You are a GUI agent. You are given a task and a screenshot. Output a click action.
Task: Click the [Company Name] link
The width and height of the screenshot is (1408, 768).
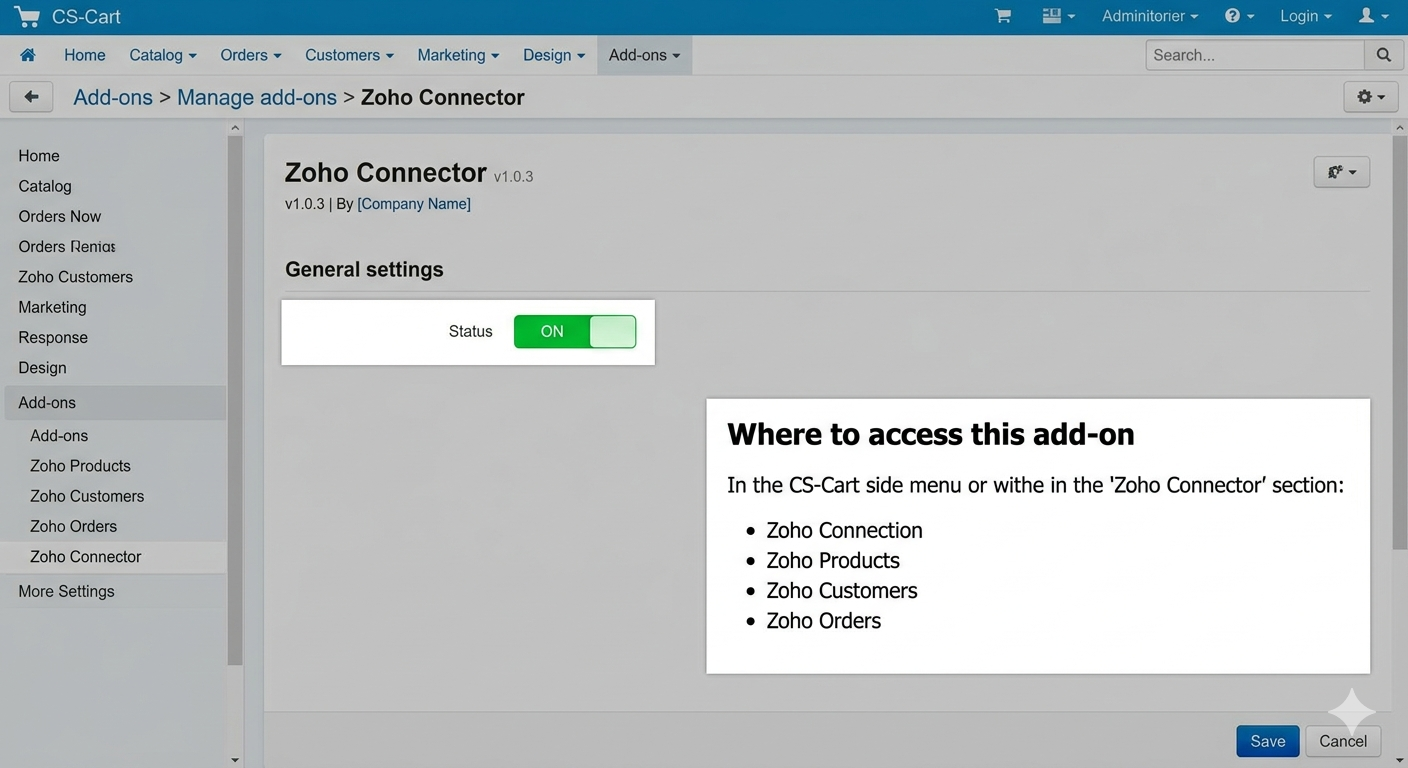[414, 204]
